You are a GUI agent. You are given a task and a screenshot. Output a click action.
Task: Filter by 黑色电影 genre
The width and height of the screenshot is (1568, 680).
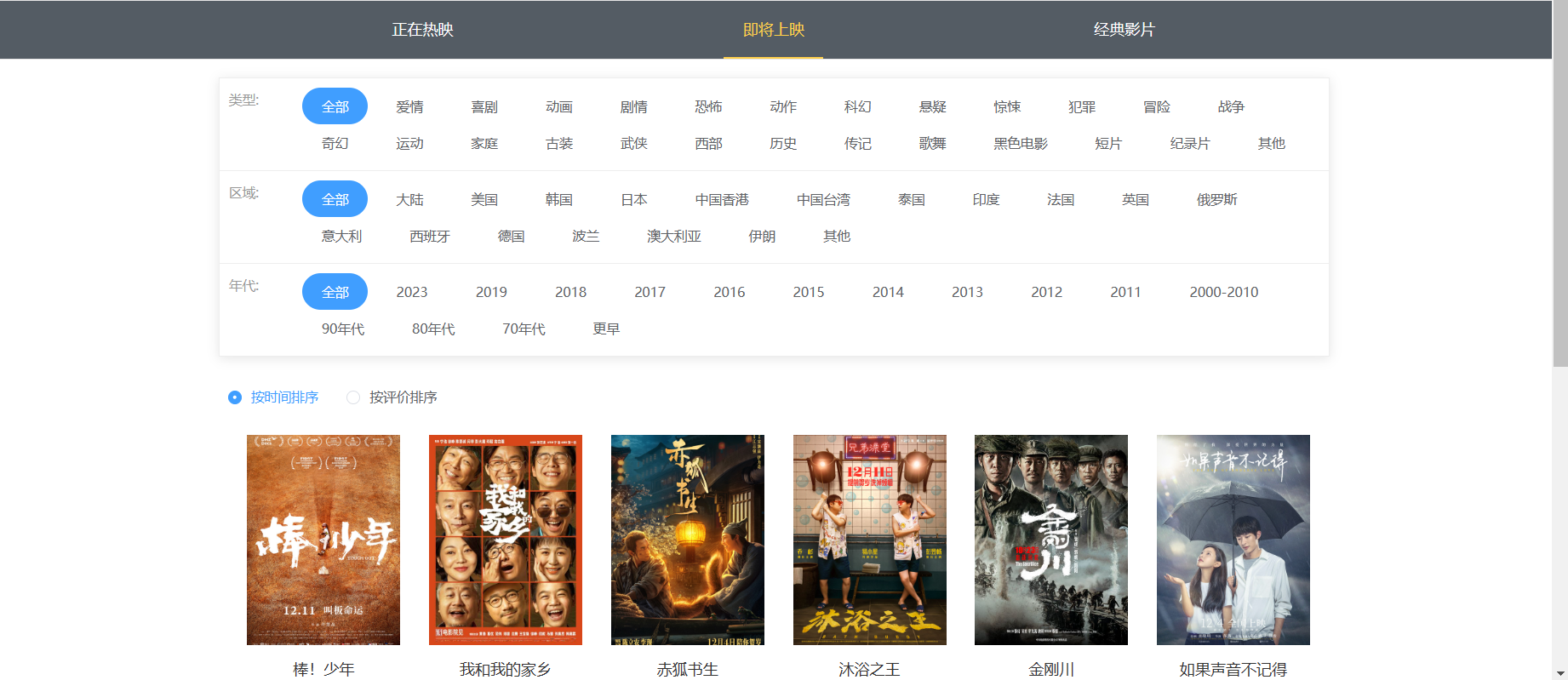(x=1021, y=143)
